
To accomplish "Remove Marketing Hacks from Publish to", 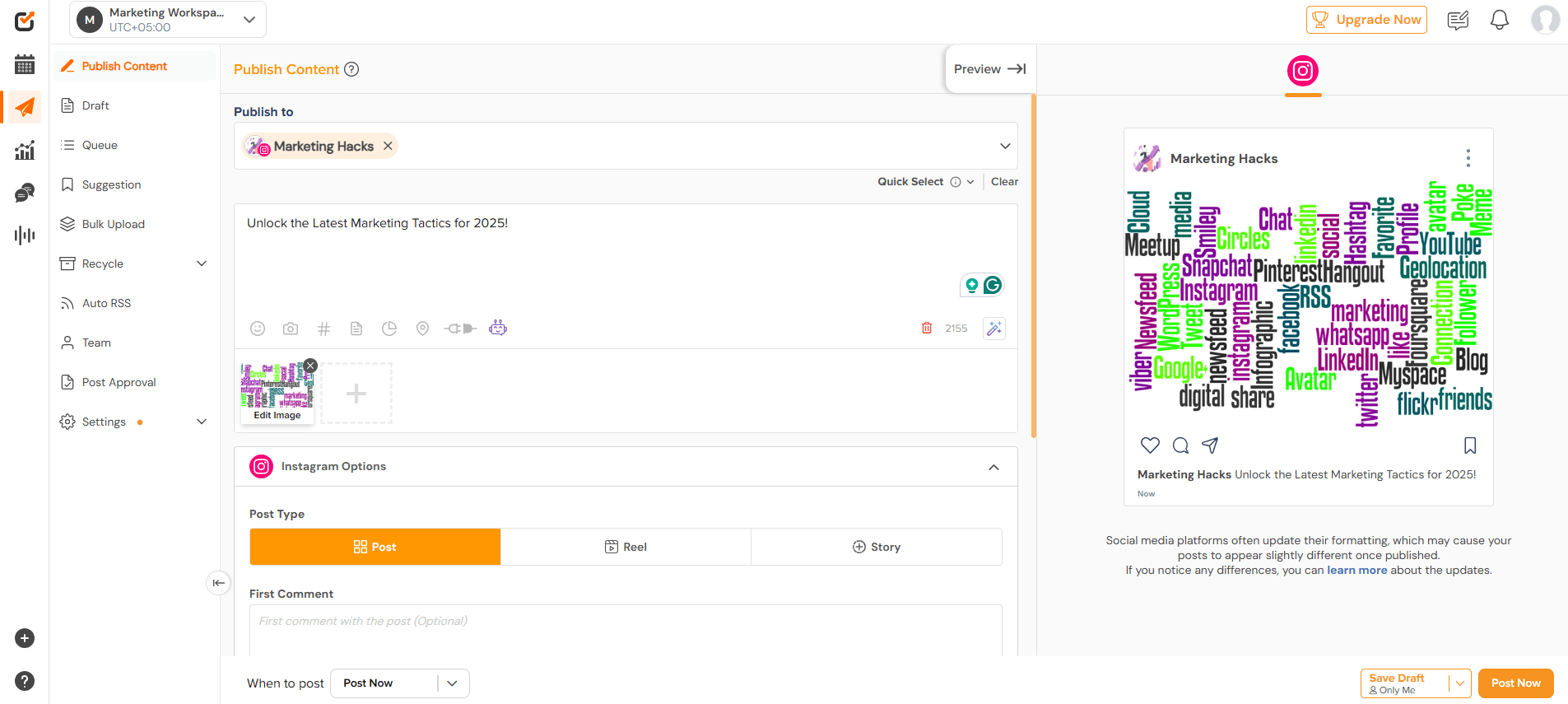I will 388,146.
